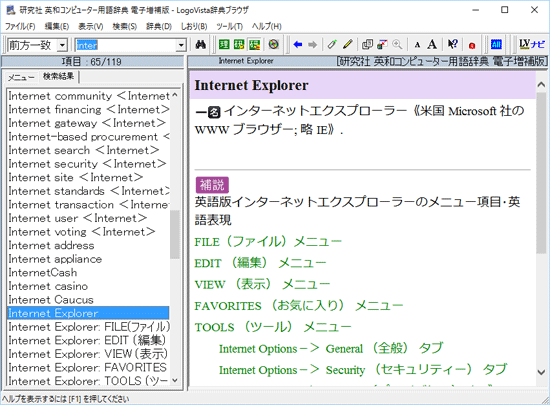Click definition pane scroll down arrow

coord(541,372)
